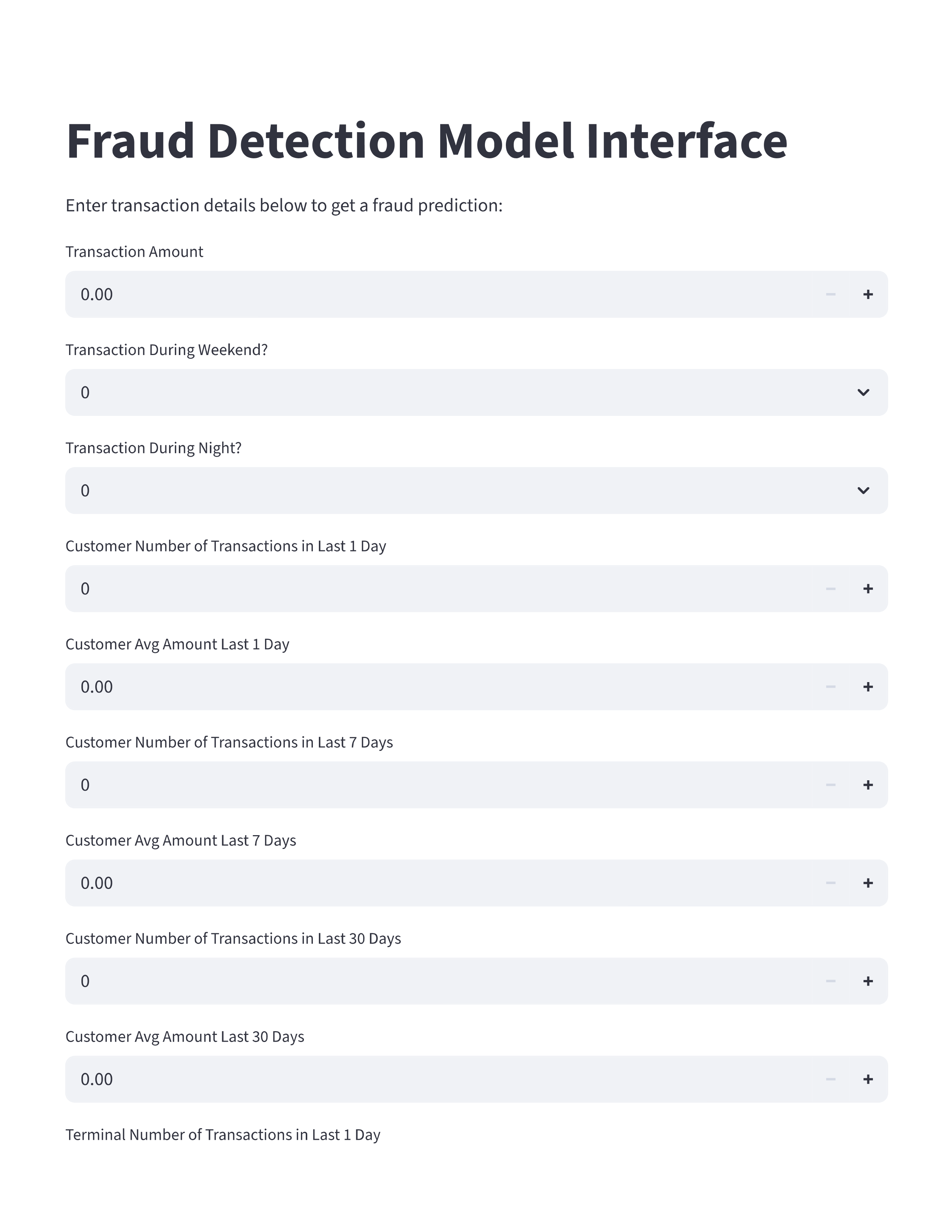This screenshot has height=1232, width=952.
Task: Decrement Customer Transactions Last 1 Day
Action: tap(830, 589)
